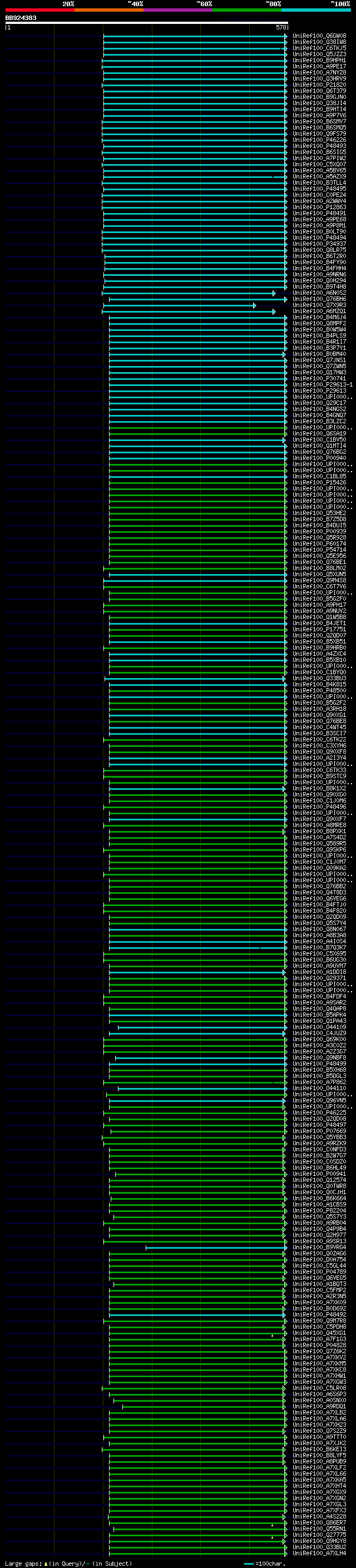Select label UniRef100_Q12574
Viewport: 356px width, 1568px height.
319,1180
